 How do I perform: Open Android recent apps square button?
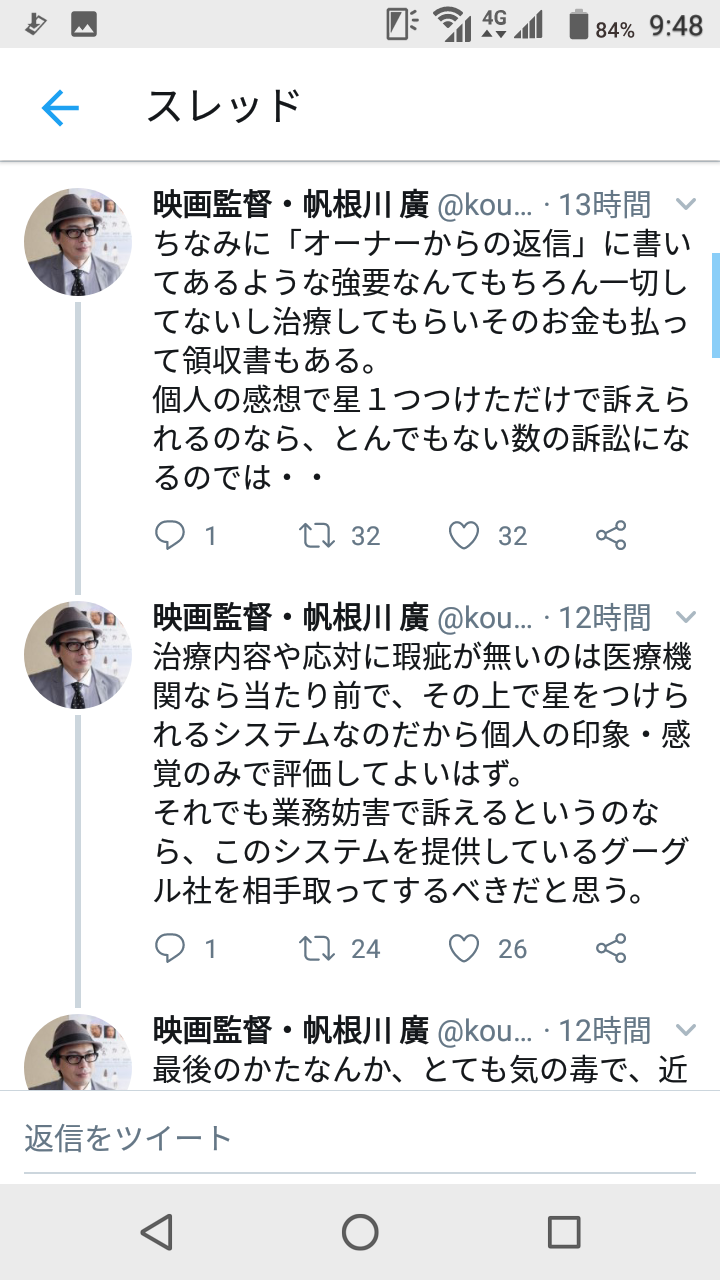(x=564, y=1232)
